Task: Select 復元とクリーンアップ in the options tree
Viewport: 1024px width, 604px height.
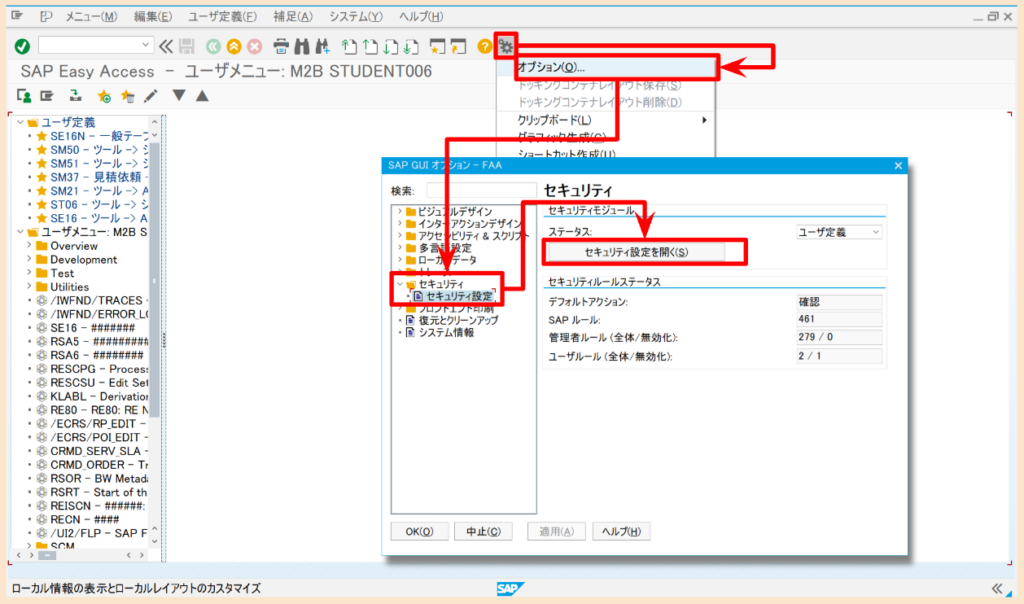Action: click(458, 320)
